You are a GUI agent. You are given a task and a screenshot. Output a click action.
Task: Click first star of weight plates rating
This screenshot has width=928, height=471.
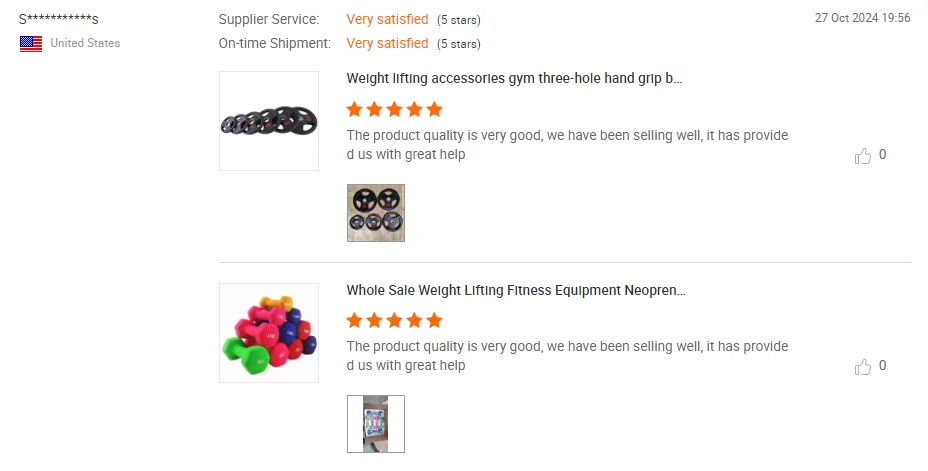coord(355,109)
